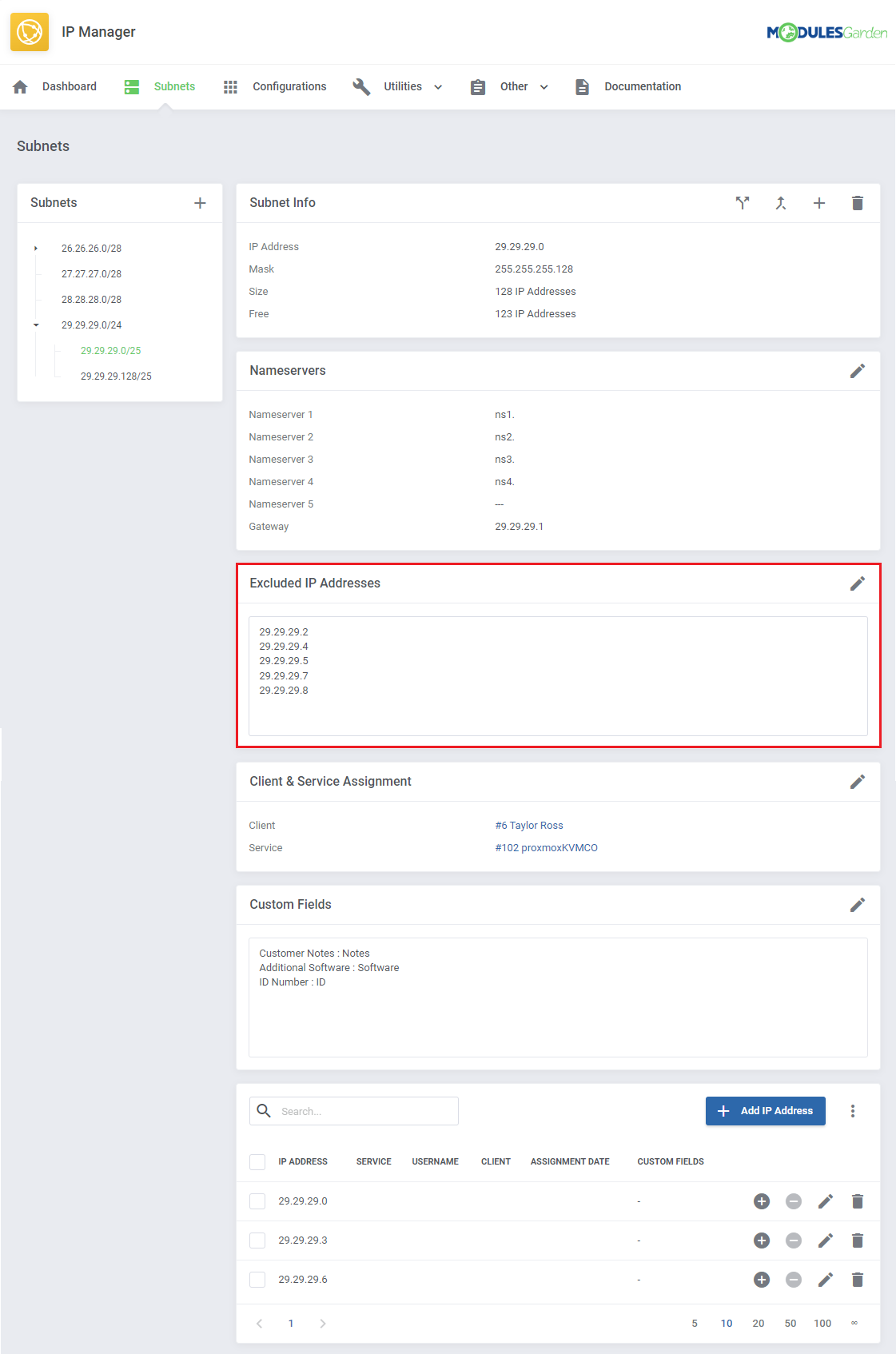Edit Nameservers with pencil icon
Image resolution: width=896 pixels, height=1354 pixels.
pos(858,371)
